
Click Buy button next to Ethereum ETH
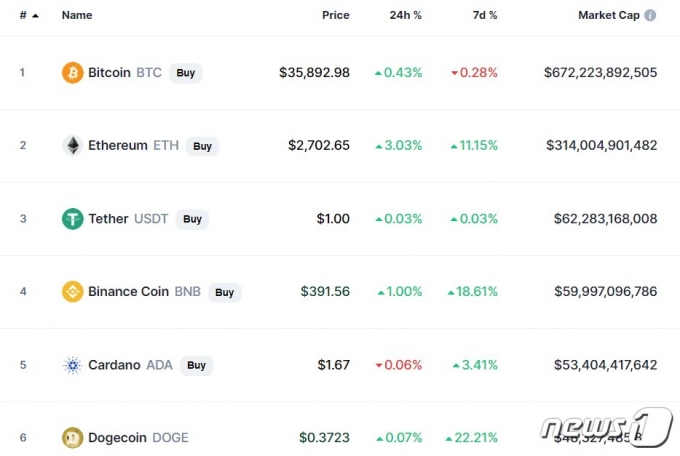tap(203, 146)
